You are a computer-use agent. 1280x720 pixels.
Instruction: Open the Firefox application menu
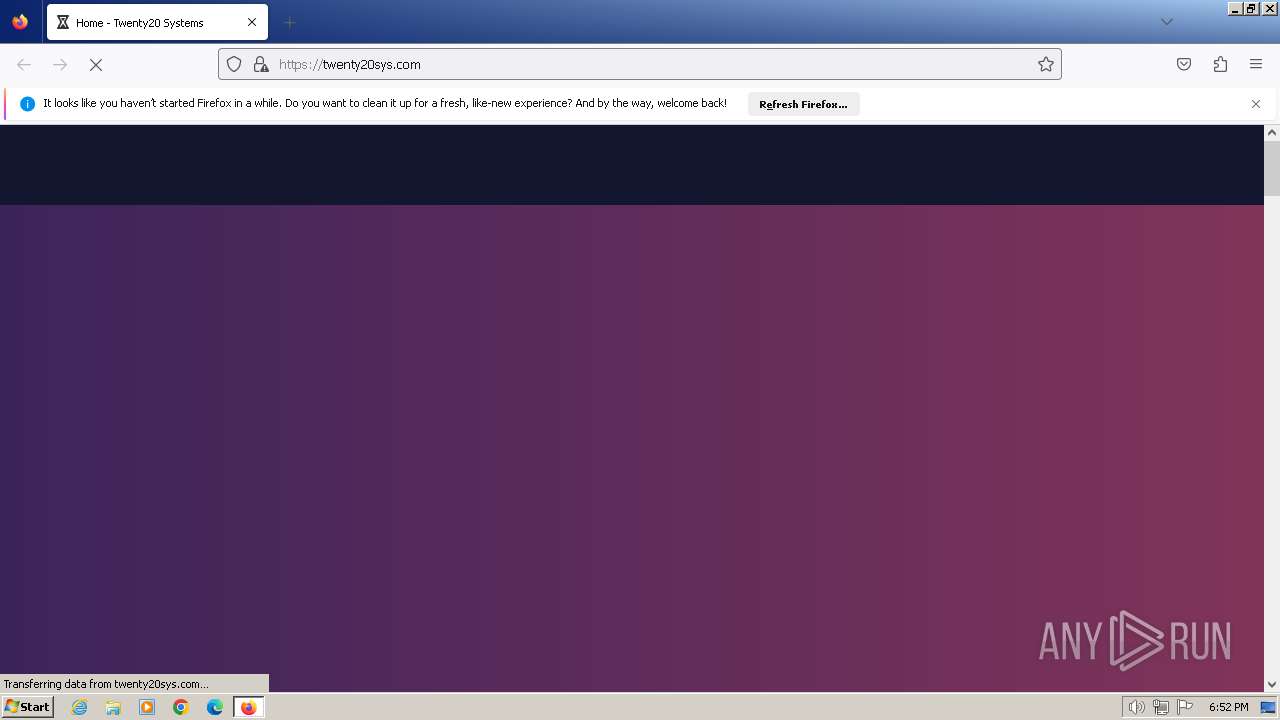pos(1256,64)
